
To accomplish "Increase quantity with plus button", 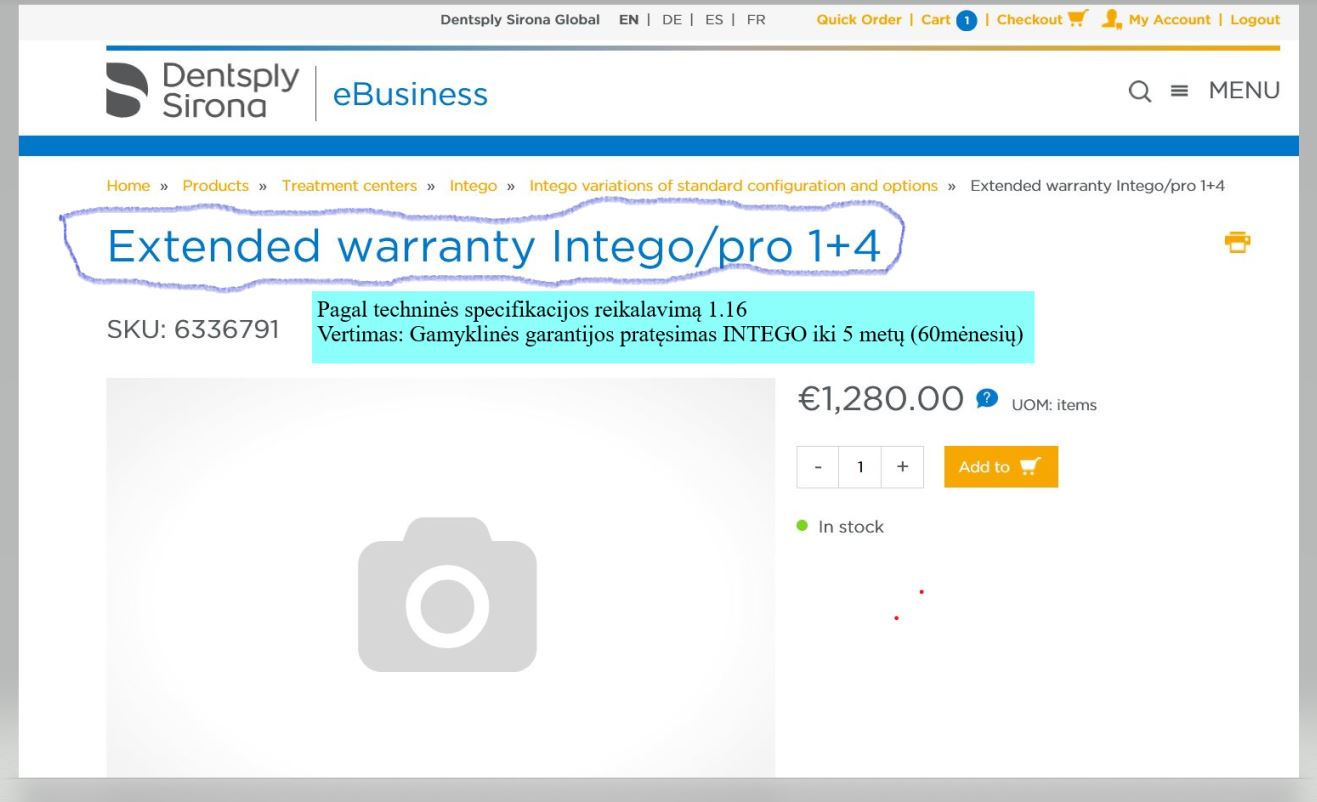I will [x=903, y=467].
